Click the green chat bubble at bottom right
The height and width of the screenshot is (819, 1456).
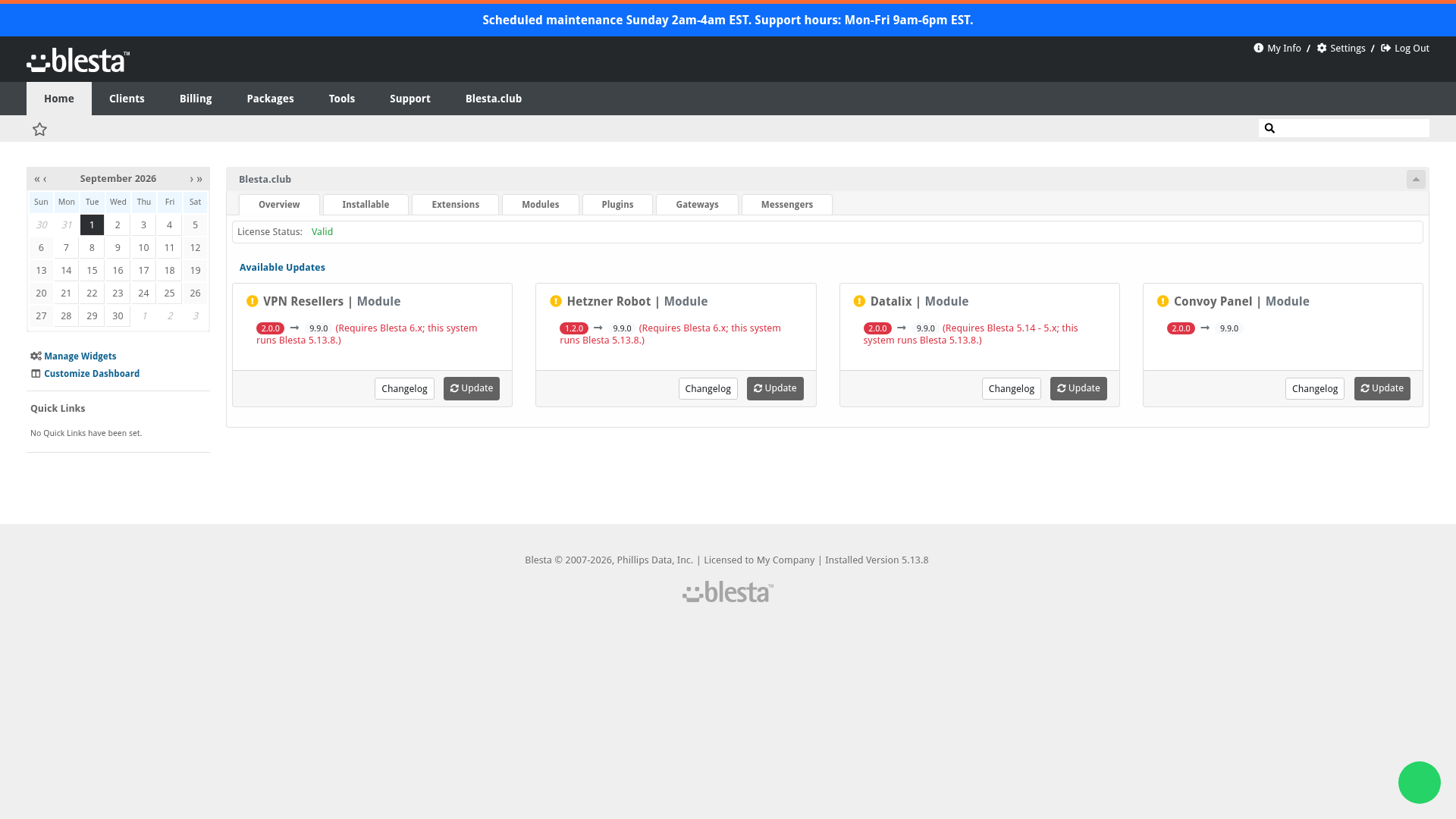click(1419, 783)
